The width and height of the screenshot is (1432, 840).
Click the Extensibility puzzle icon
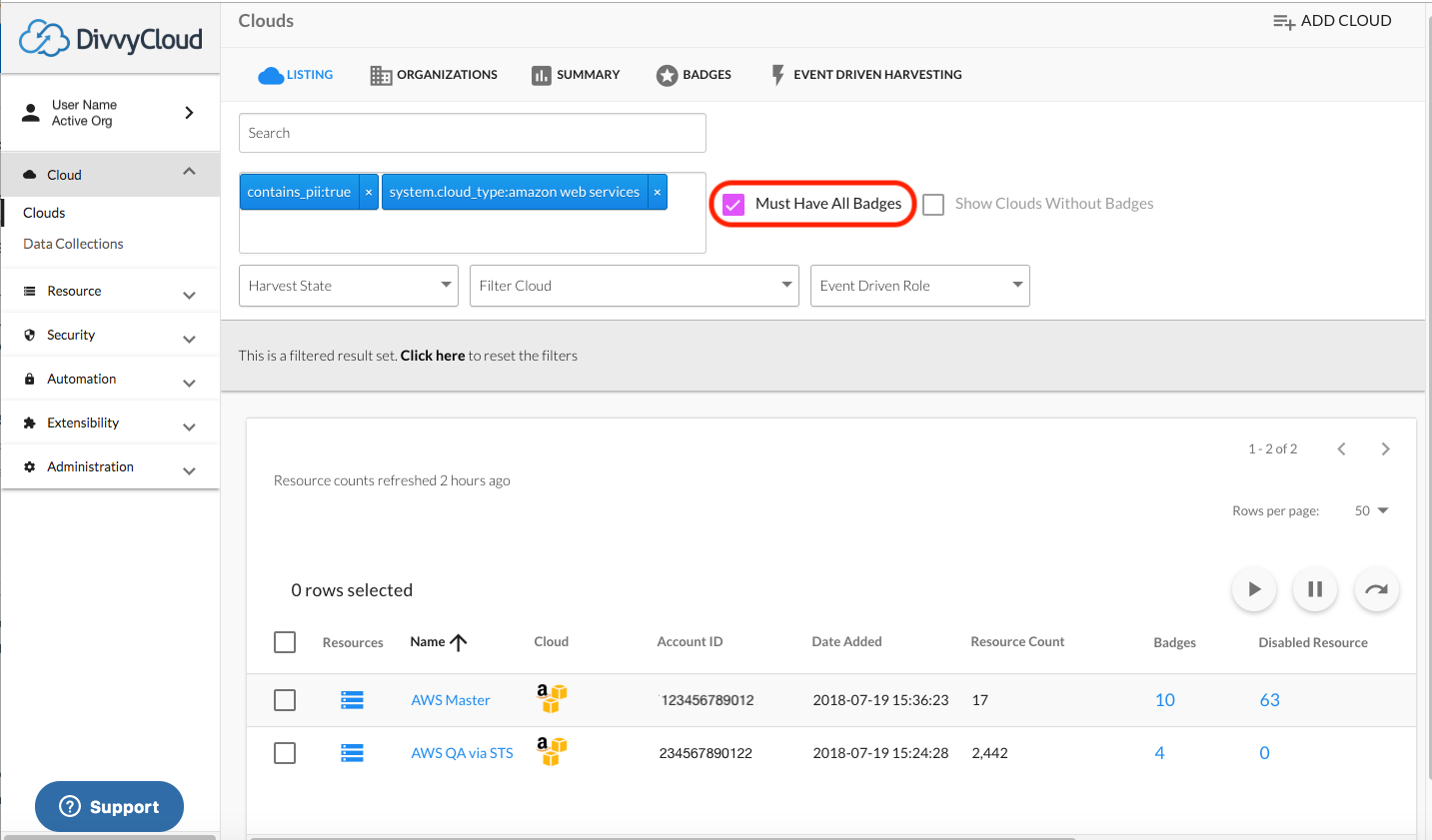(29, 422)
